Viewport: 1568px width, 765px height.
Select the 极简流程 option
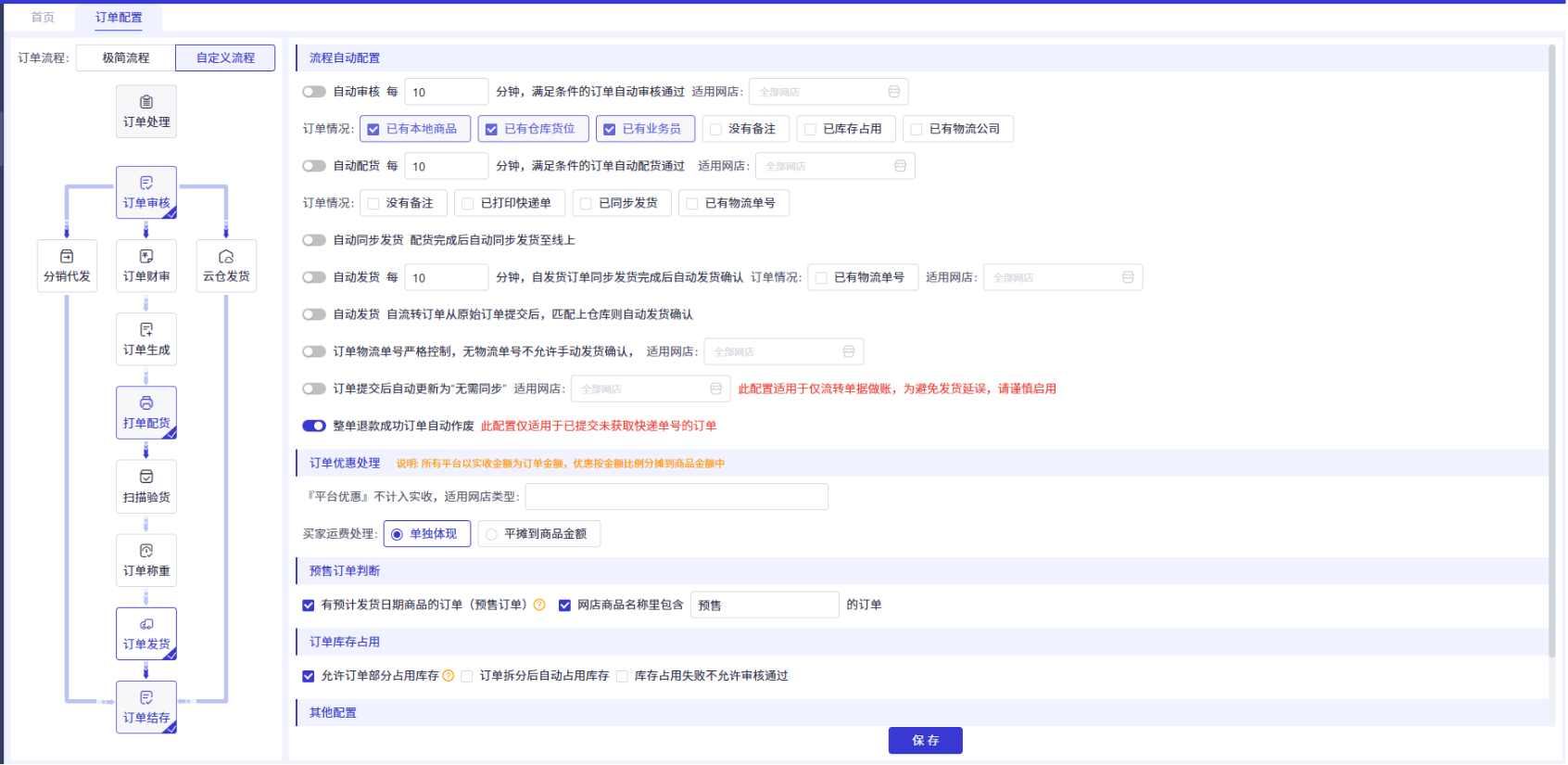(126, 57)
